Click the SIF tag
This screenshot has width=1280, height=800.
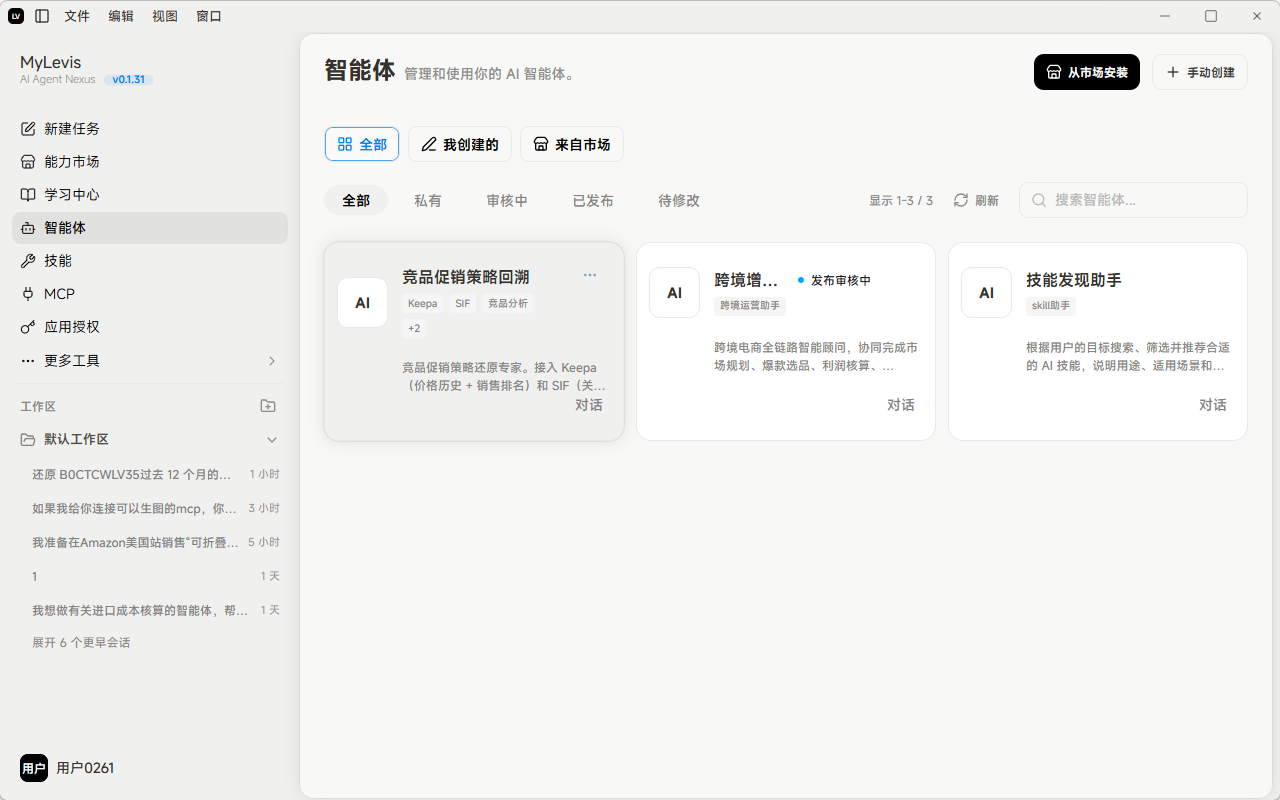(x=463, y=303)
